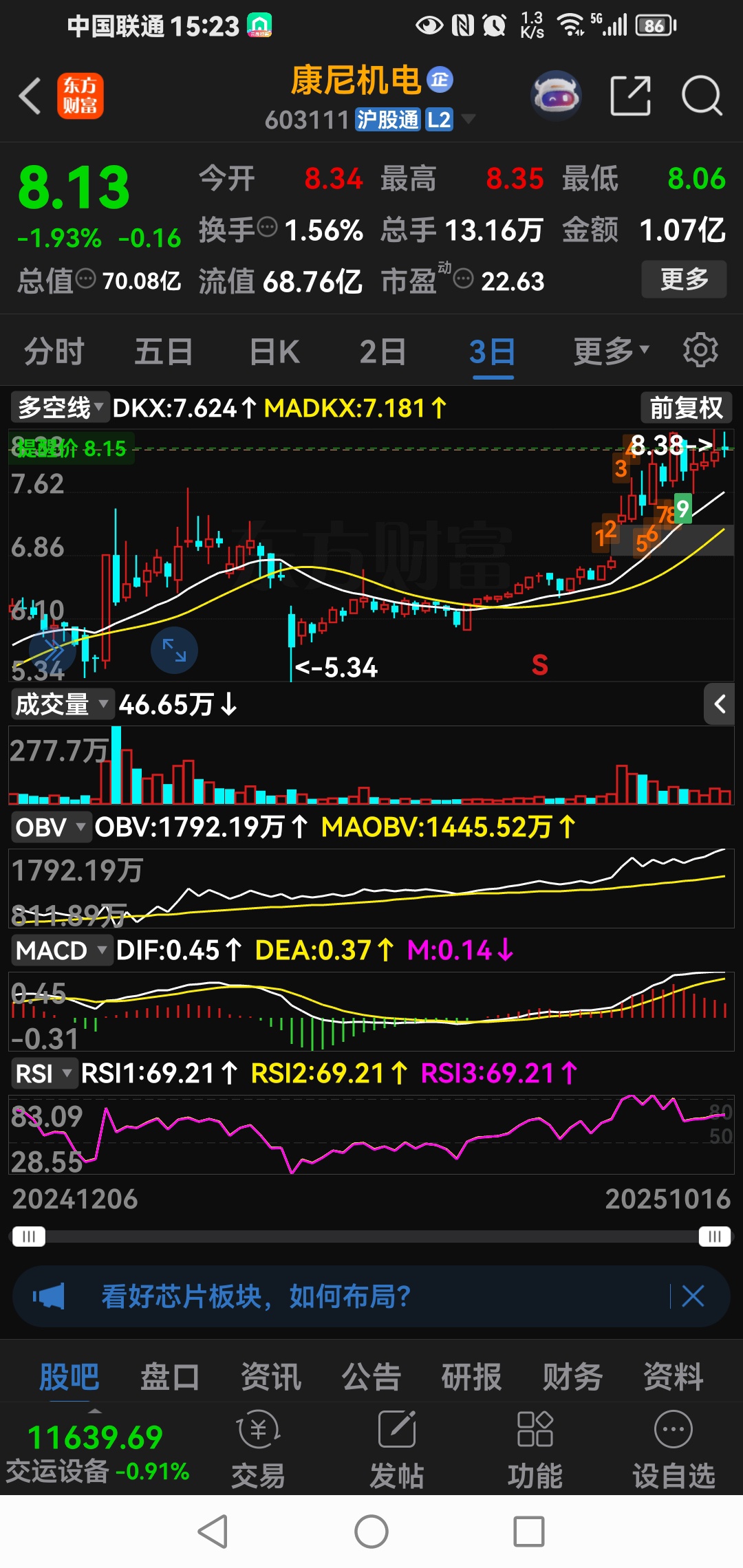Tap the blue 正 badge by stock name
The height and width of the screenshot is (1568, 743).
(x=440, y=80)
